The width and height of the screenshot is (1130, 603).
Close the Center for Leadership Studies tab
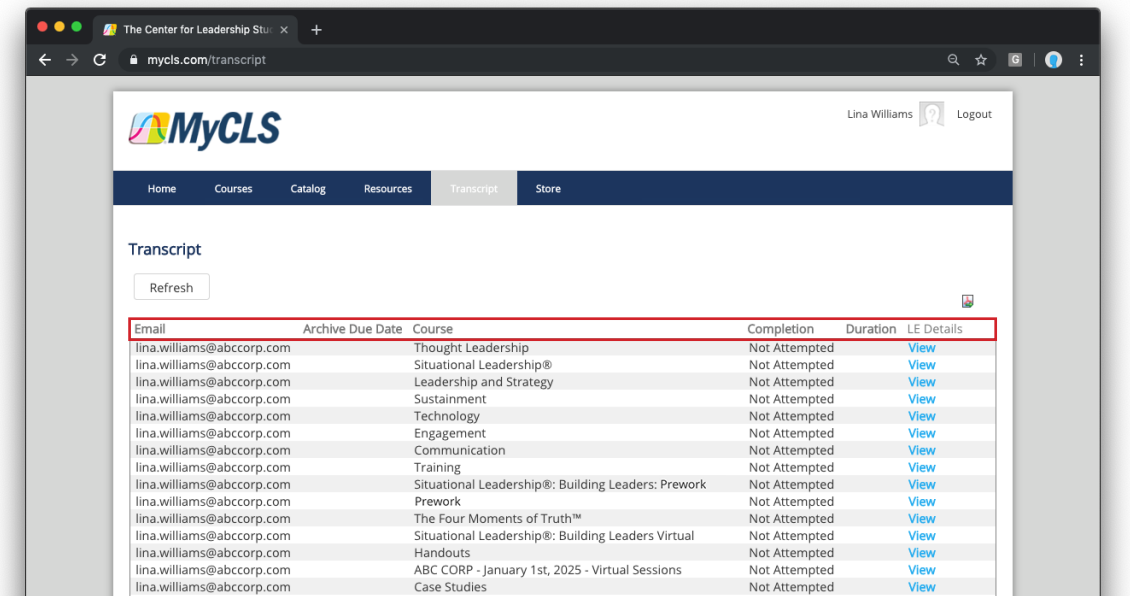[x=284, y=30]
